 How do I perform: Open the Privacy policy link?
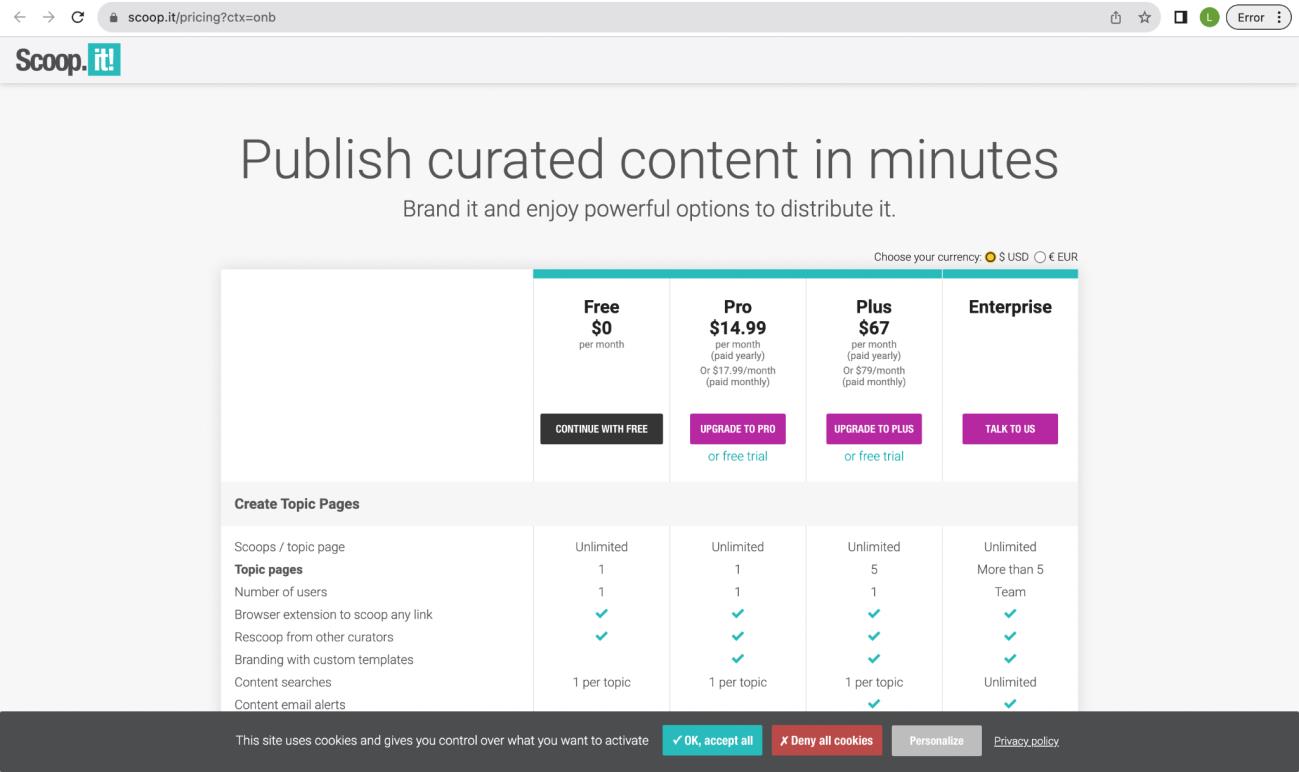(1026, 741)
